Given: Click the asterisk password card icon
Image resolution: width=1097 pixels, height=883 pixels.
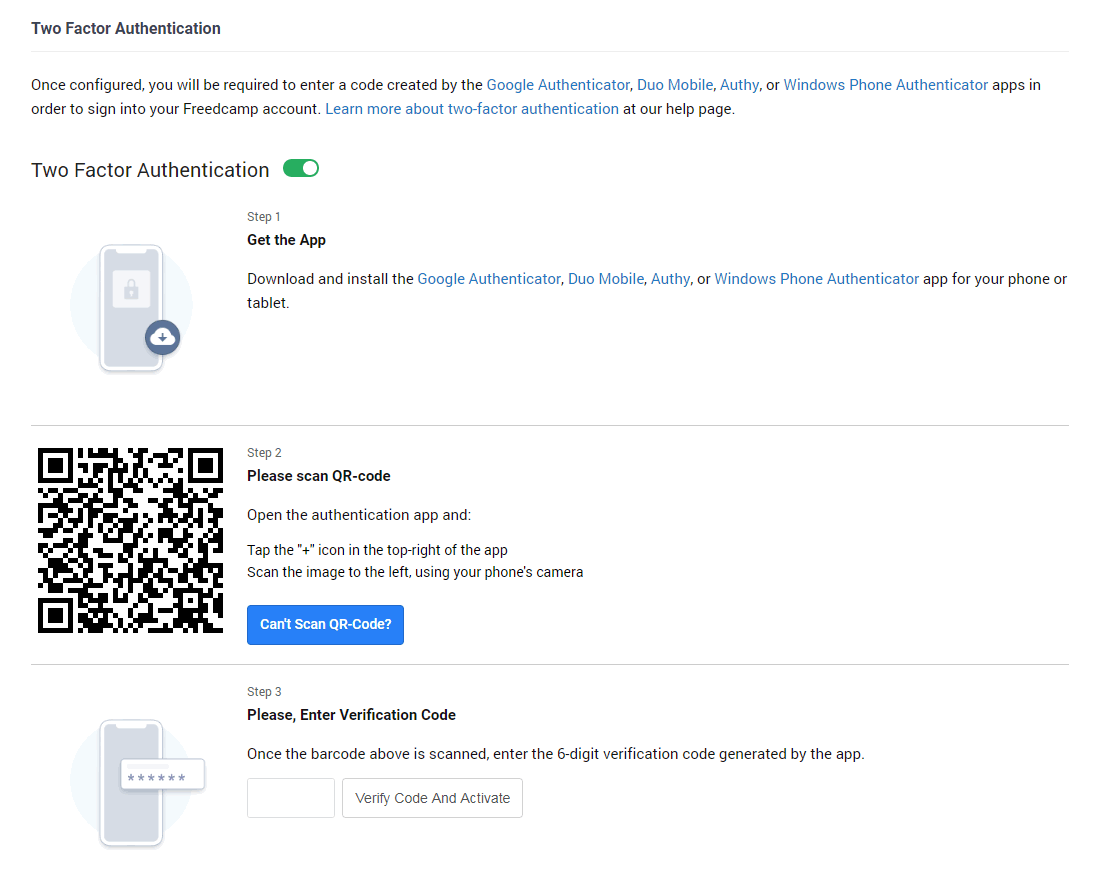Looking at the screenshot, I should (x=162, y=775).
